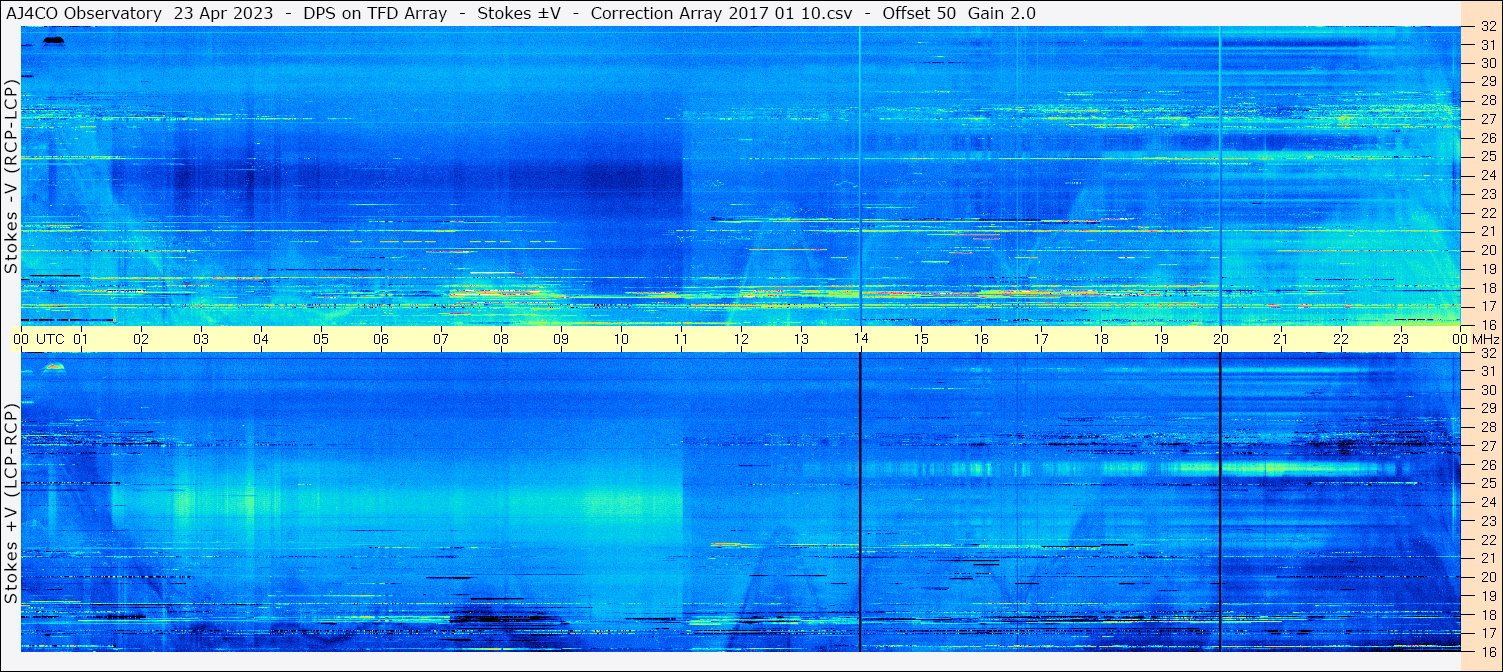Click the 23 UTC hour label
1503x672 pixels.
pyautogui.click(x=1400, y=339)
